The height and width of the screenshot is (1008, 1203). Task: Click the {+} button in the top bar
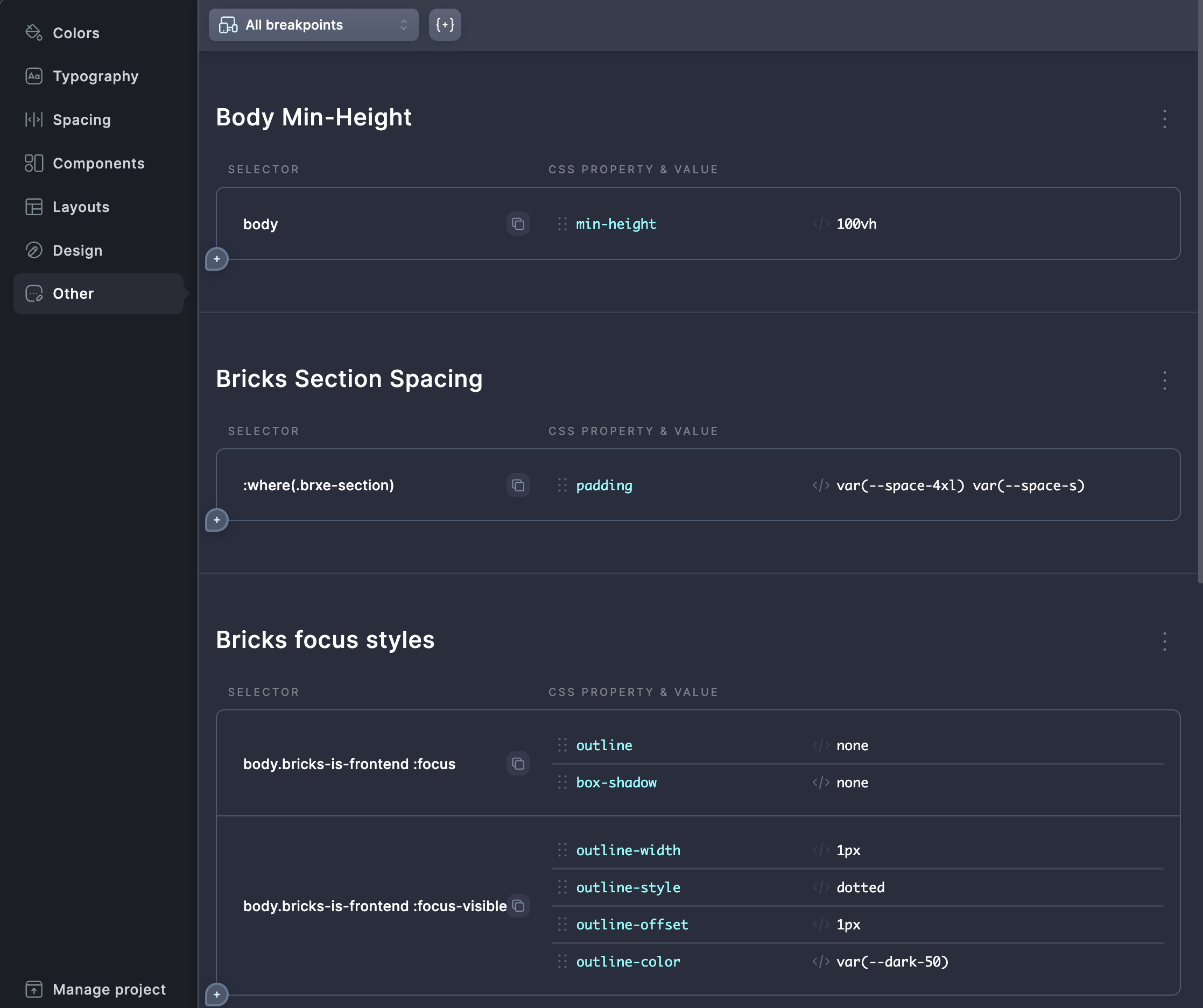pos(445,25)
